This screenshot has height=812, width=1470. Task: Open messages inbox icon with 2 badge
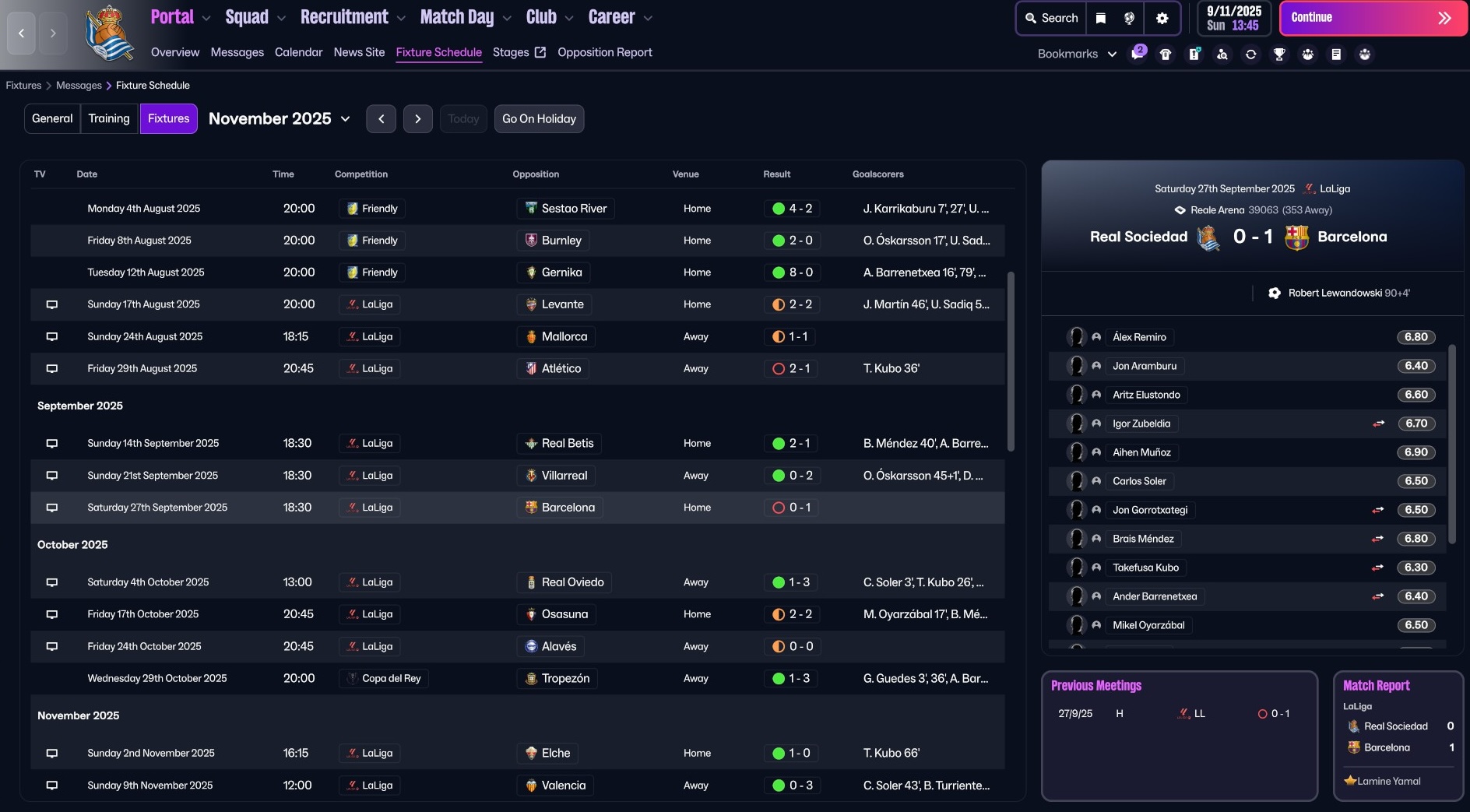coord(1138,54)
